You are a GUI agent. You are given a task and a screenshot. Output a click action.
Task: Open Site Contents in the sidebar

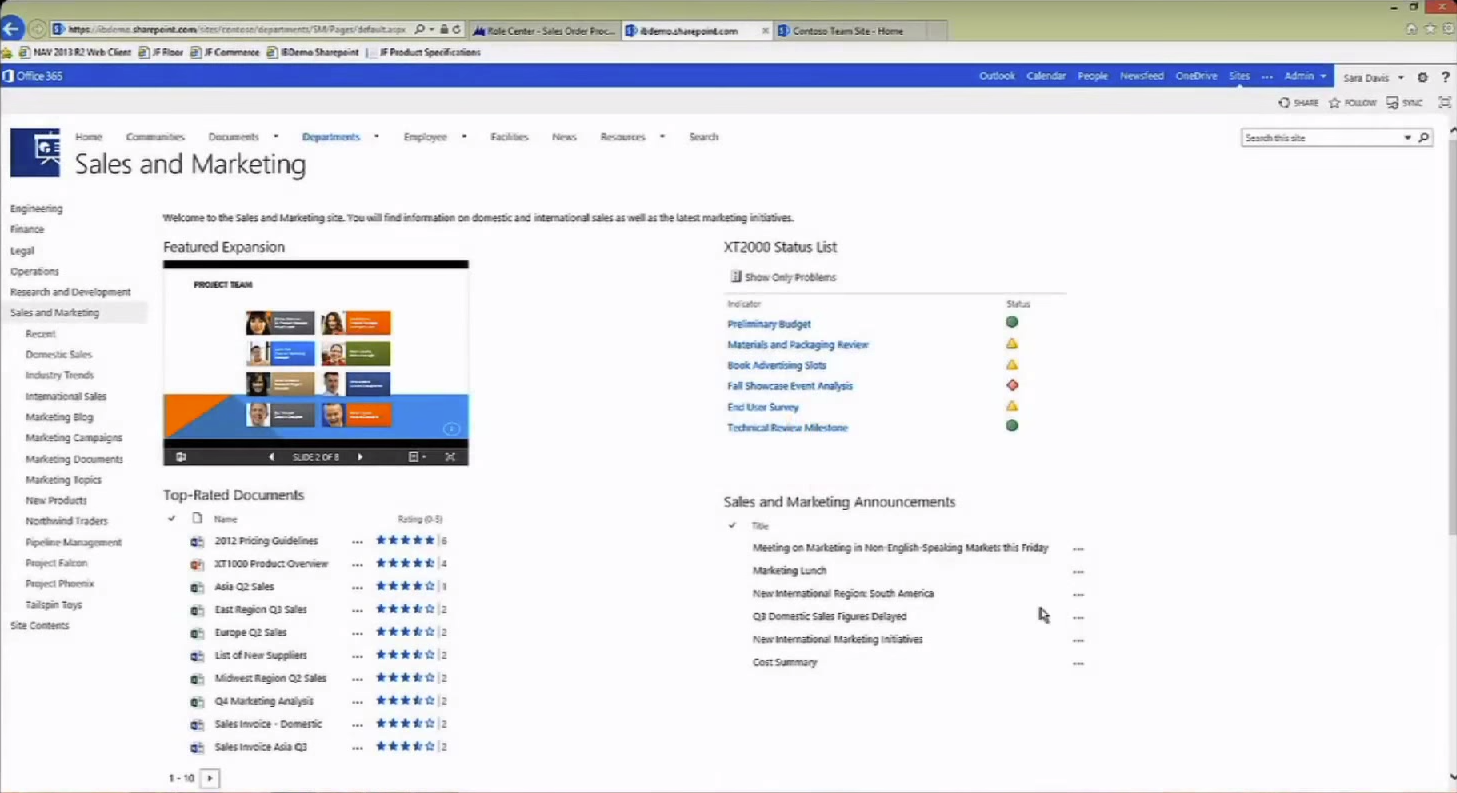[40, 626]
